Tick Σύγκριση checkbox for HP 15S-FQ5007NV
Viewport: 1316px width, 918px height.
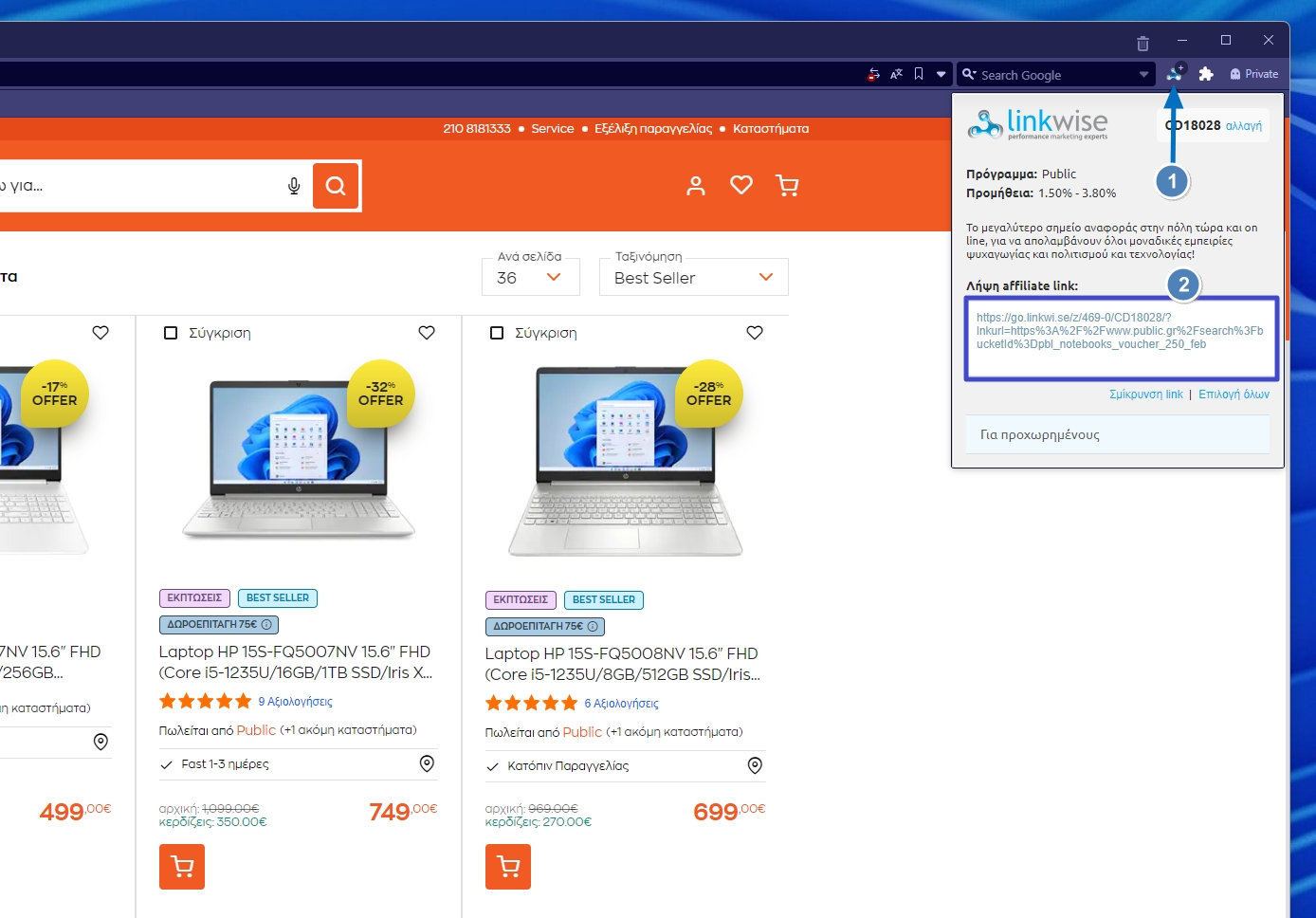(x=171, y=333)
